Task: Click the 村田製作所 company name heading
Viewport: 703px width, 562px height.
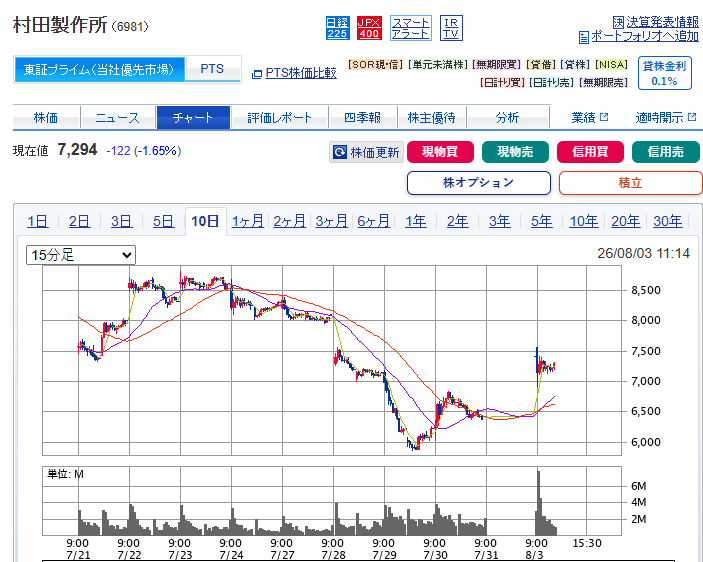Action: tap(60, 25)
